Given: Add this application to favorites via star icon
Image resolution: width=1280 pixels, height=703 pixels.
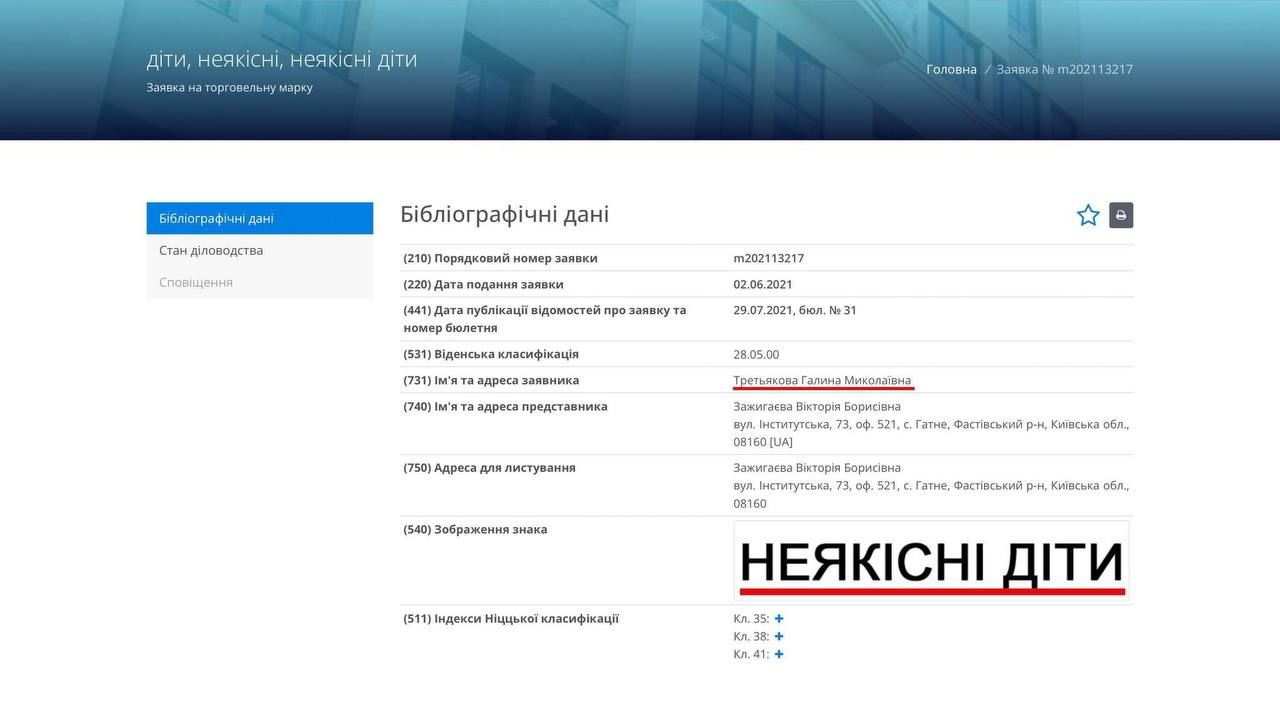Looking at the screenshot, I should pos(1088,214).
